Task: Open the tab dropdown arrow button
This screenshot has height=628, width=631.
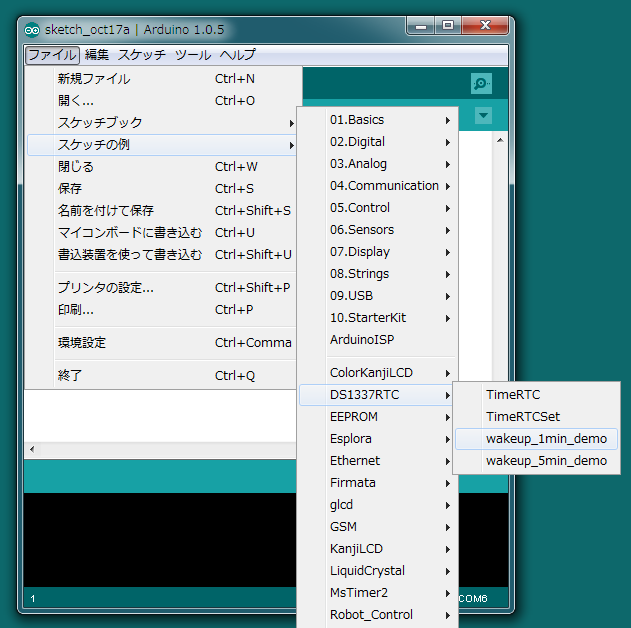Action: click(x=483, y=115)
